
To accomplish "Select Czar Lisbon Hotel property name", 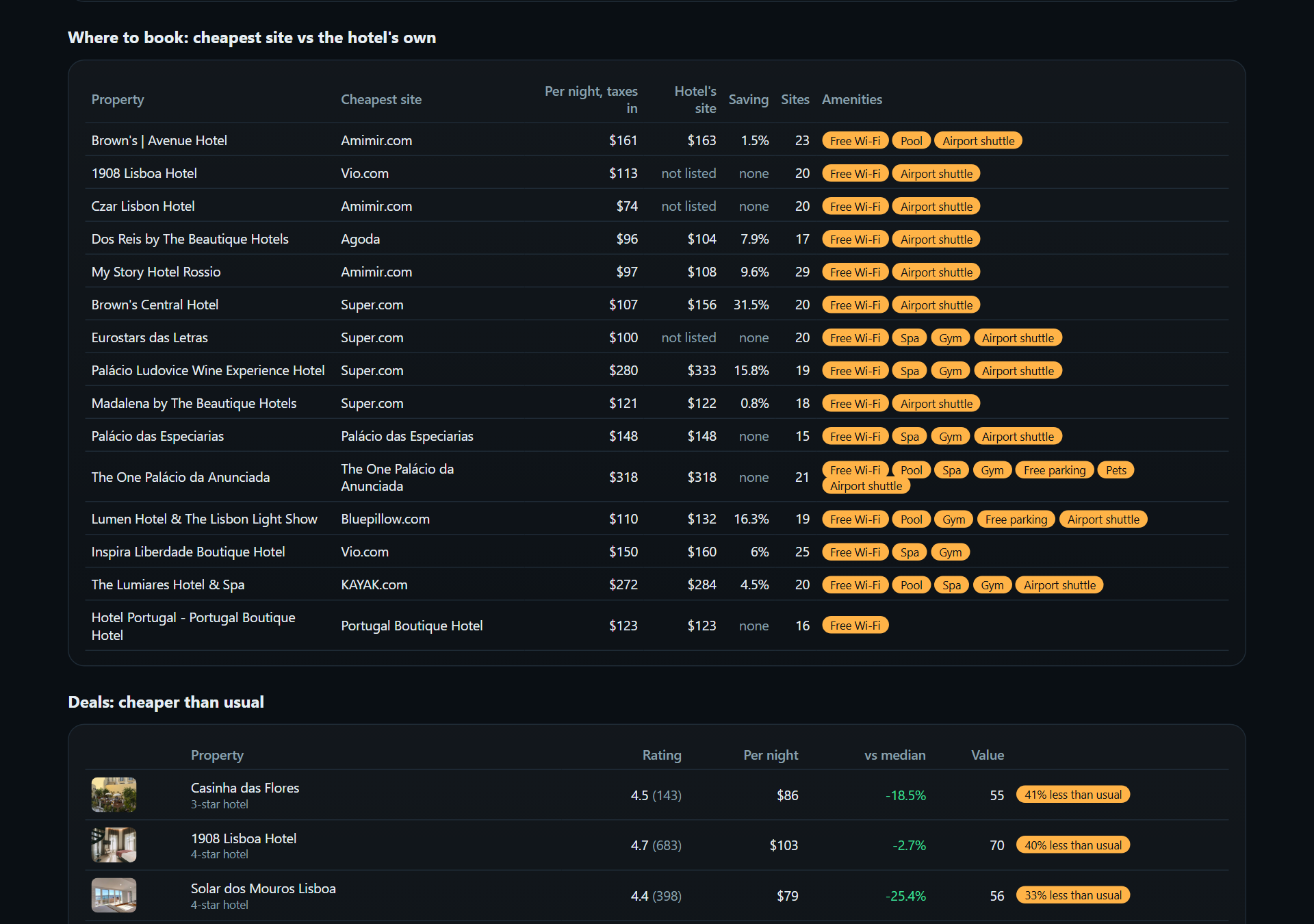I will click(x=143, y=206).
